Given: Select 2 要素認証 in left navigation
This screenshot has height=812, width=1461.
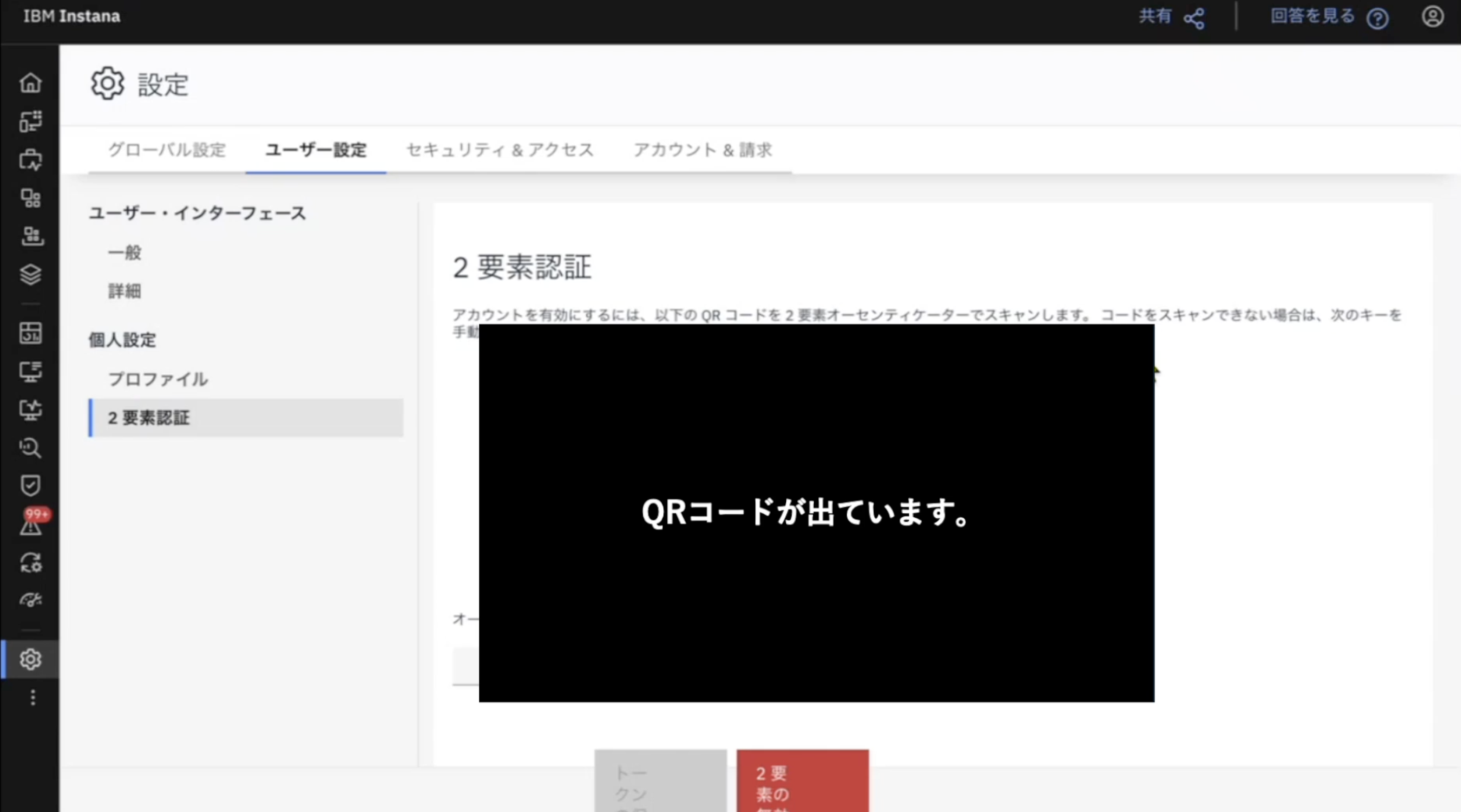Looking at the screenshot, I should pos(149,418).
